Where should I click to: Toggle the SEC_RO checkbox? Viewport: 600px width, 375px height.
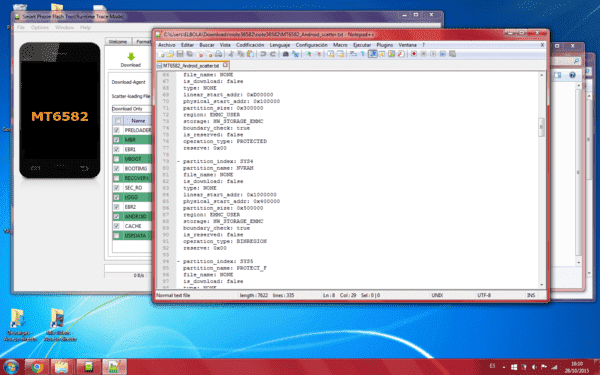(x=117, y=188)
